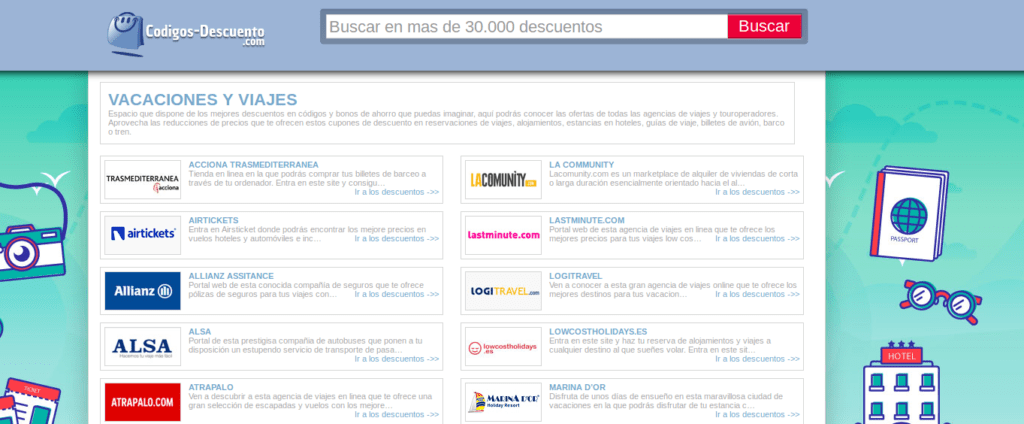Open the LASTMINUTE.COM title link
The image size is (1024, 424).
click(x=586, y=220)
